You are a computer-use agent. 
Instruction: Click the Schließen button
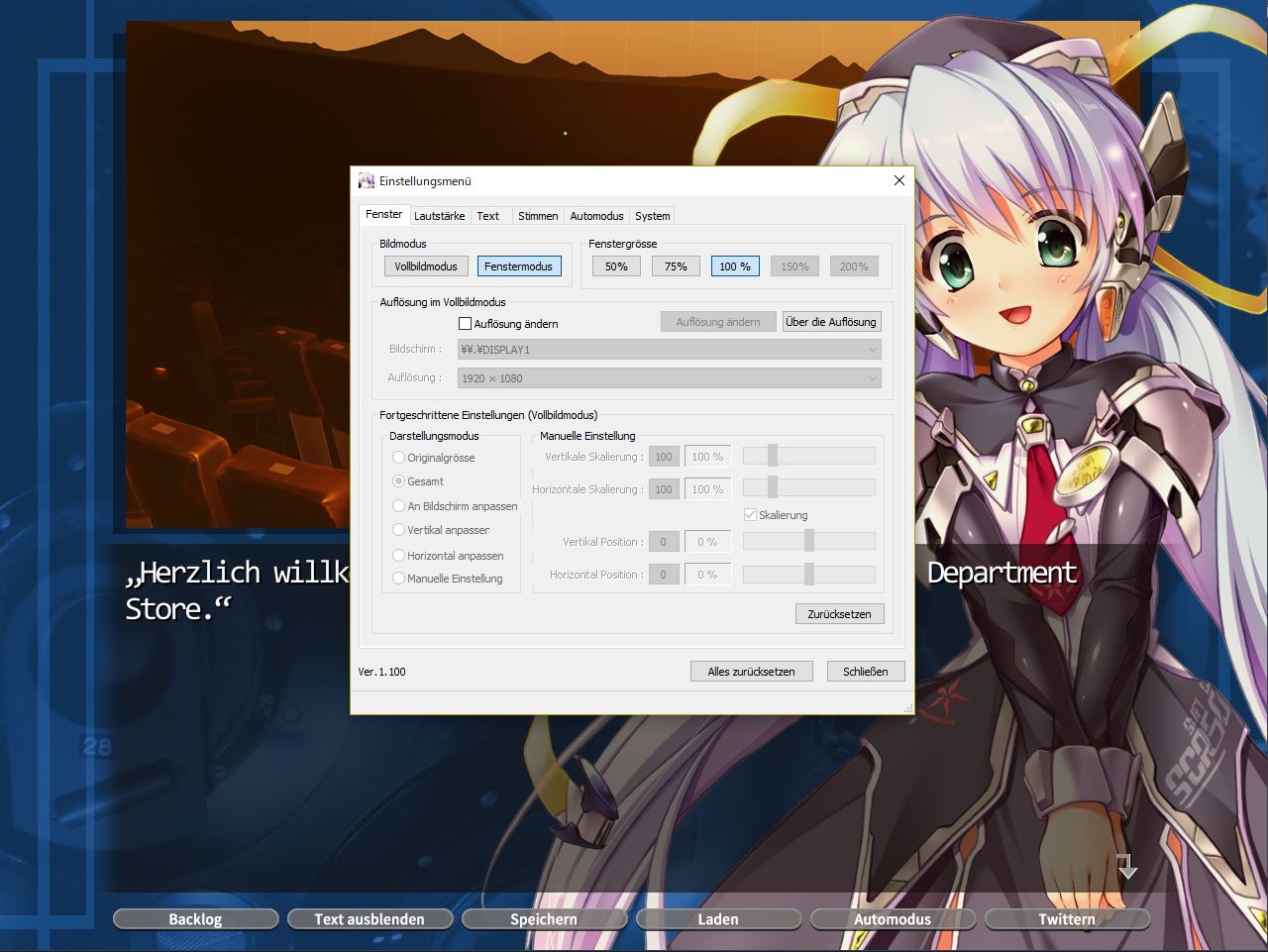click(866, 672)
